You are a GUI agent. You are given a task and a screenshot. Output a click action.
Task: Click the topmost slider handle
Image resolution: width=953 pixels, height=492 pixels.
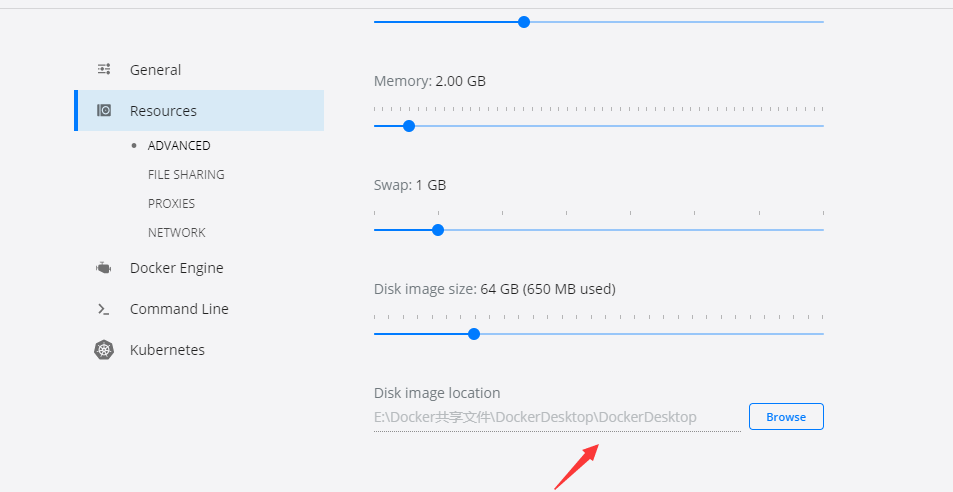coord(523,22)
